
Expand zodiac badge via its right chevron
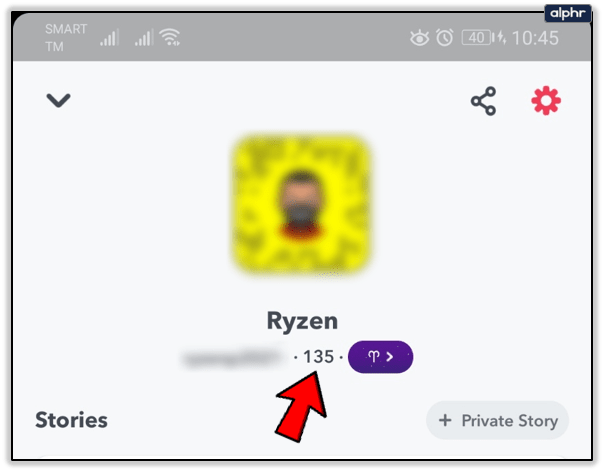click(390, 356)
